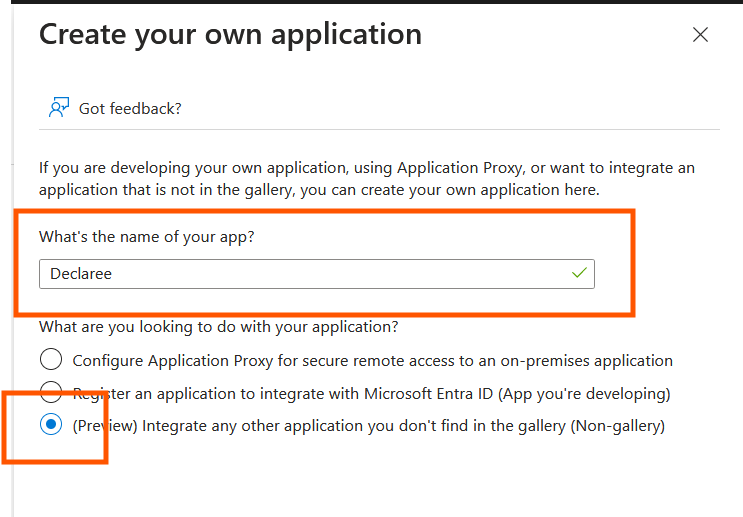Click the app name input field
The image size is (743, 517).
pyautogui.click(x=300, y=274)
